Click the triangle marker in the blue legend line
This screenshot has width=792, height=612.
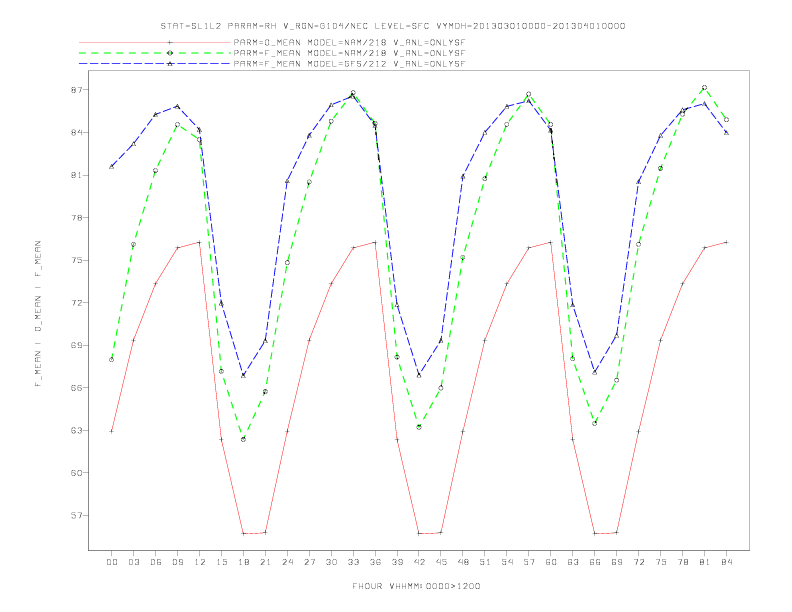170,64
